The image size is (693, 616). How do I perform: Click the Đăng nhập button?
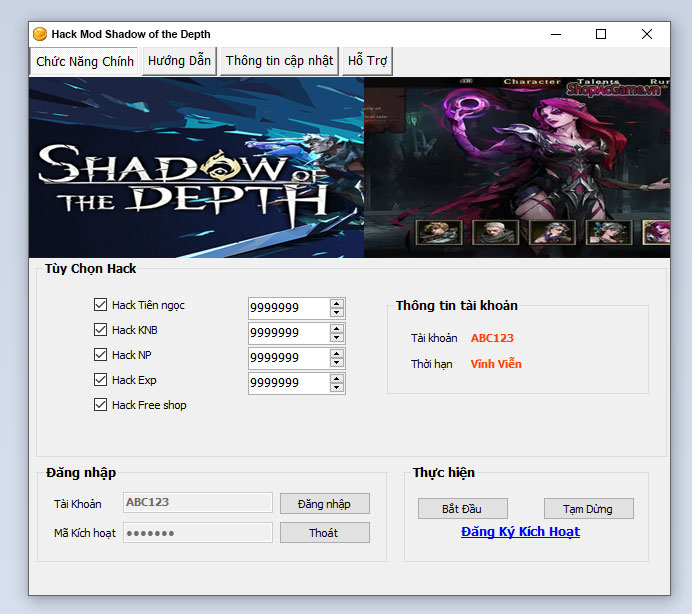(325, 504)
